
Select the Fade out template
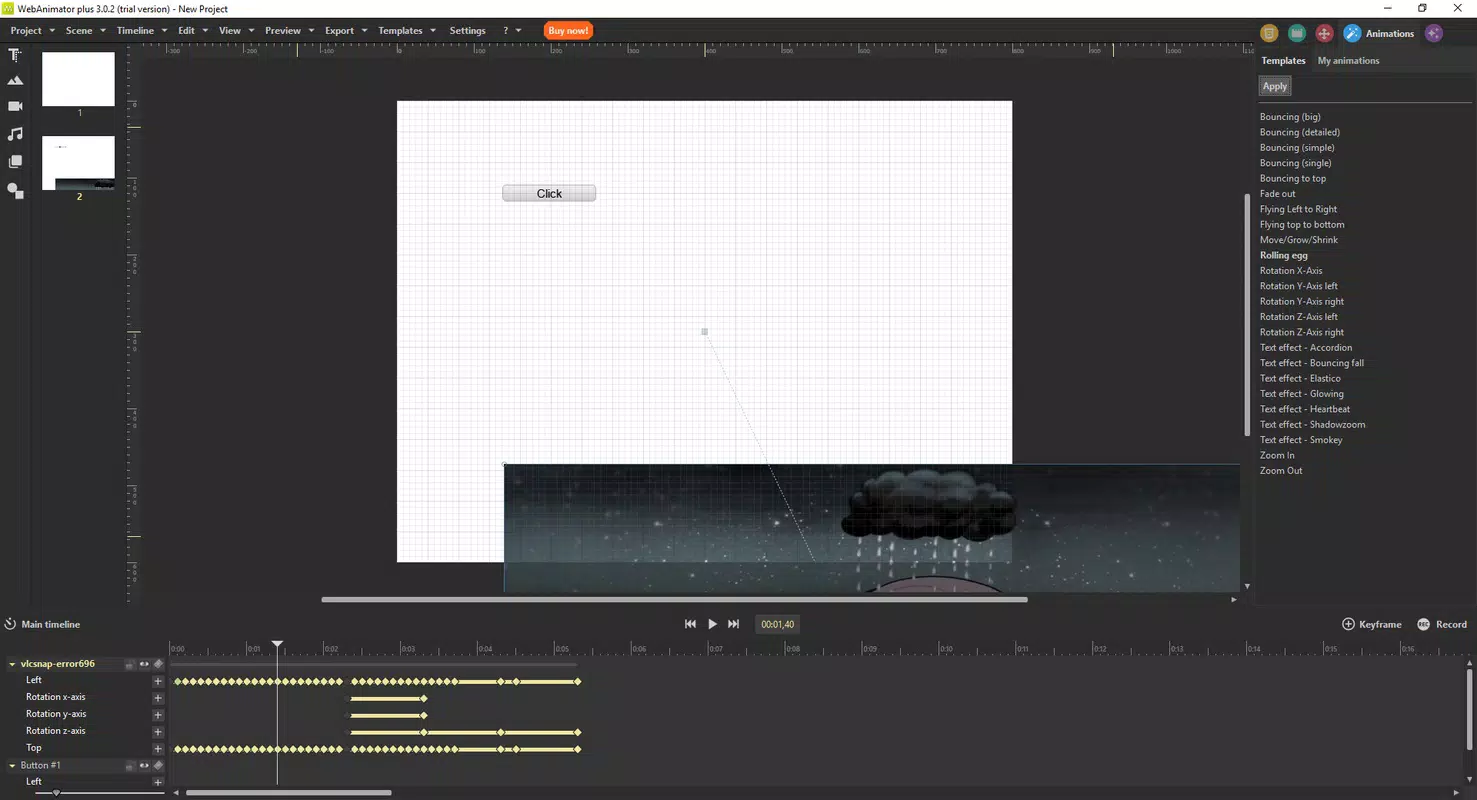(1277, 194)
